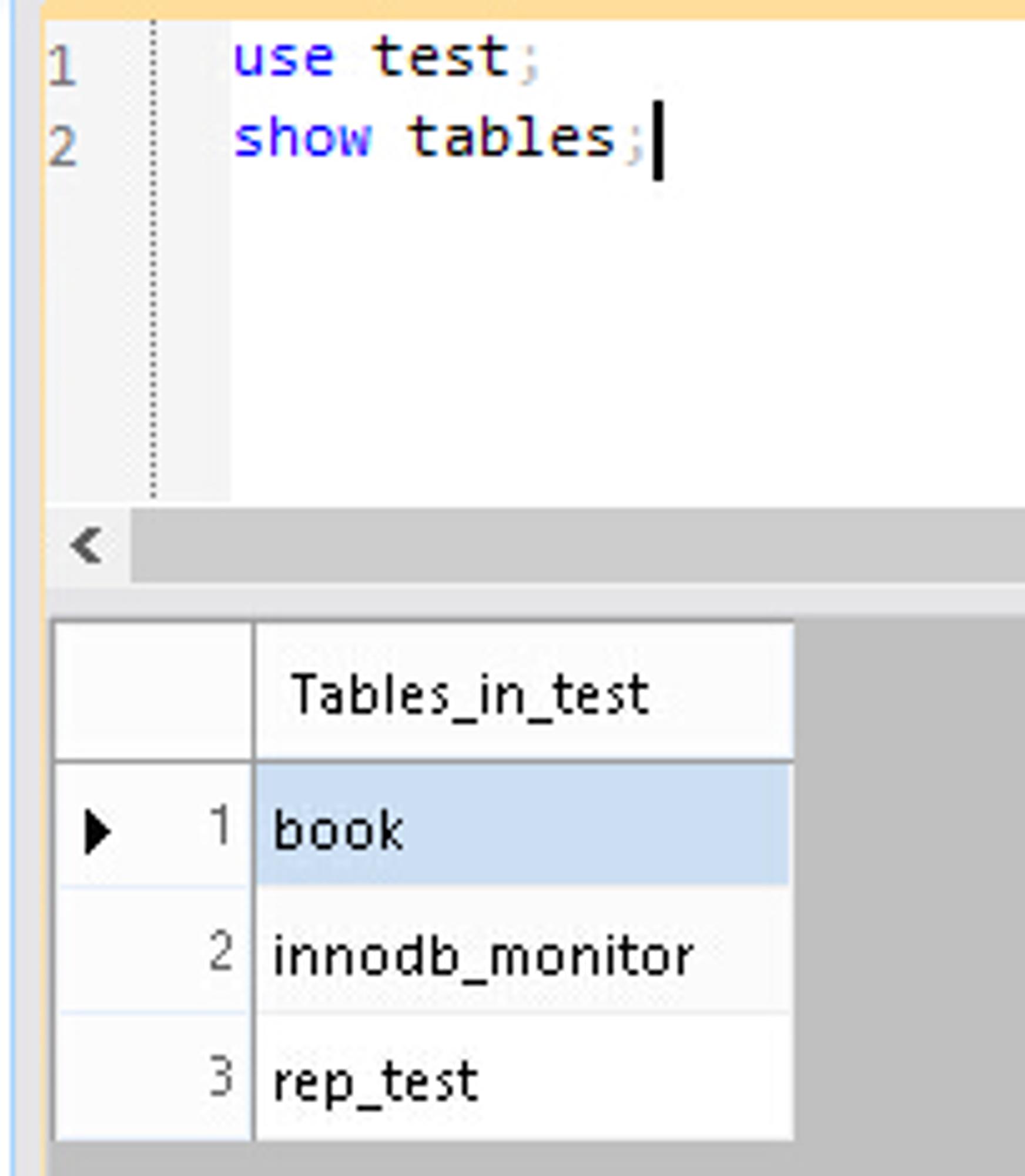The width and height of the screenshot is (1025, 1176).
Task: Click the 'show' keyword in editor
Action: pyautogui.click(x=303, y=136)
